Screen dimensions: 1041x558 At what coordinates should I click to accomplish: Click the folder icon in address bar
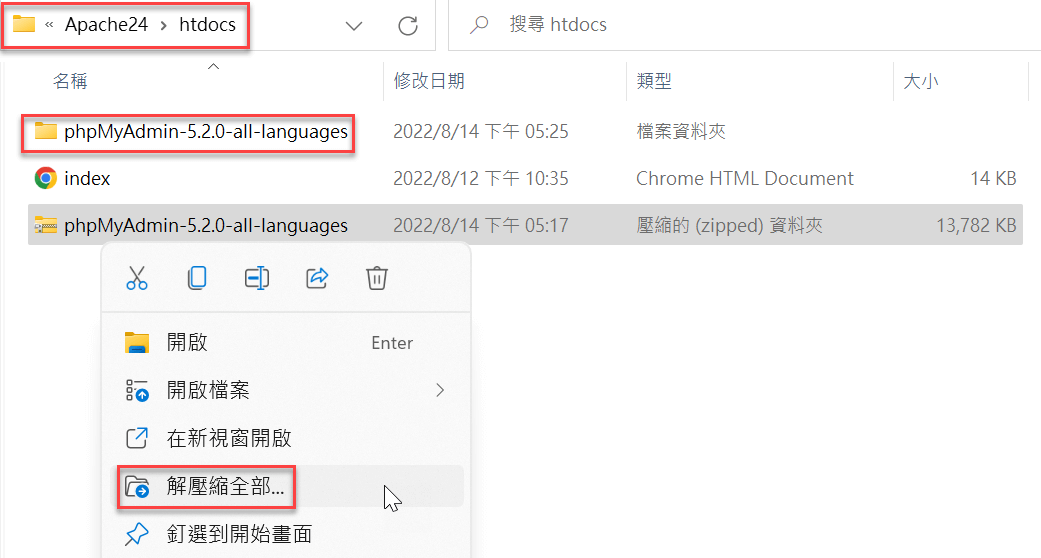[x=24, y=24]
